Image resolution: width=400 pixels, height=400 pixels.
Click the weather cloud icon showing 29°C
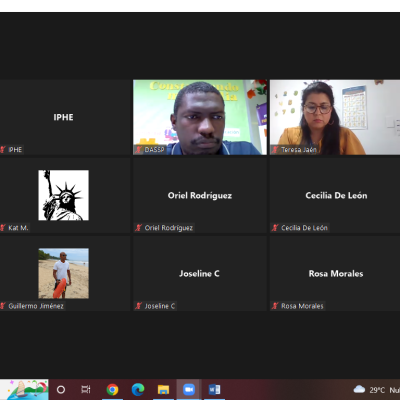pos(359,389)
